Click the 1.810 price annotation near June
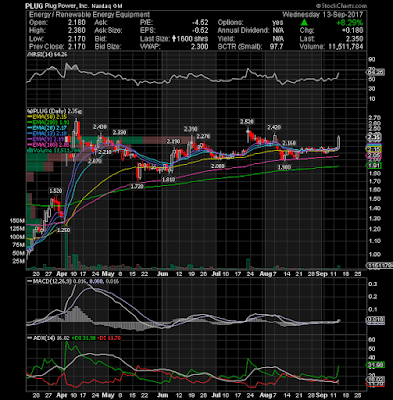The height and width of the screenshot is (400, 393). pyautogui.click(x=169, y=180)
